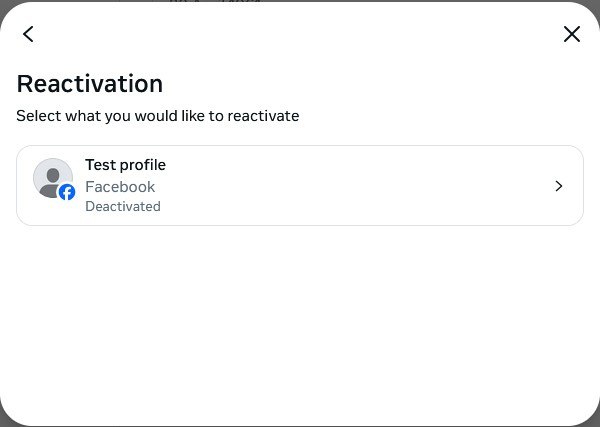Click the Facebook label under Test profile

point(120,187)
